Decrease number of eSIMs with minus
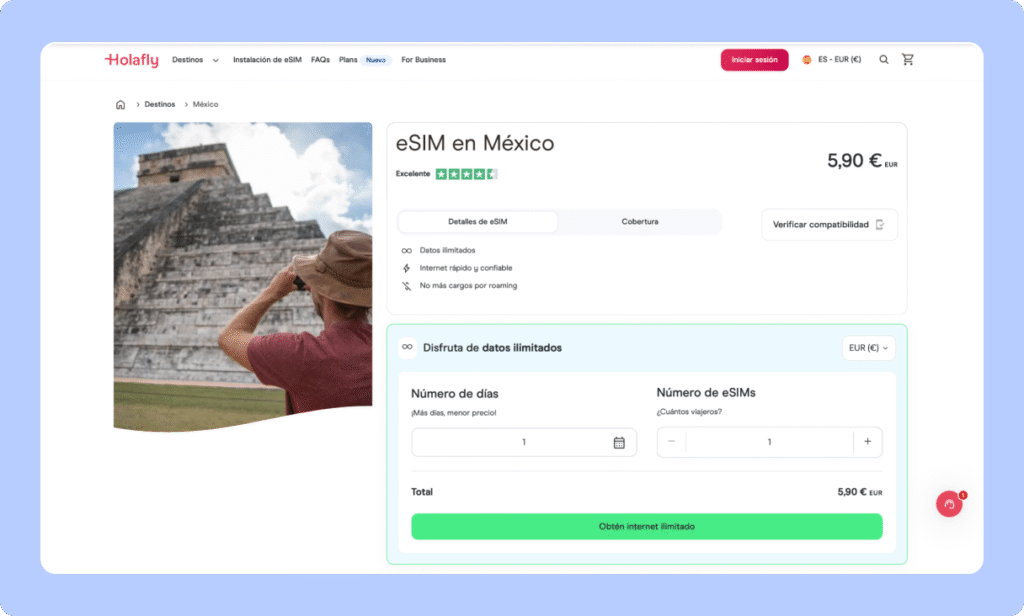The width and height of the screenshot is (1024, 616). (671, 442)
